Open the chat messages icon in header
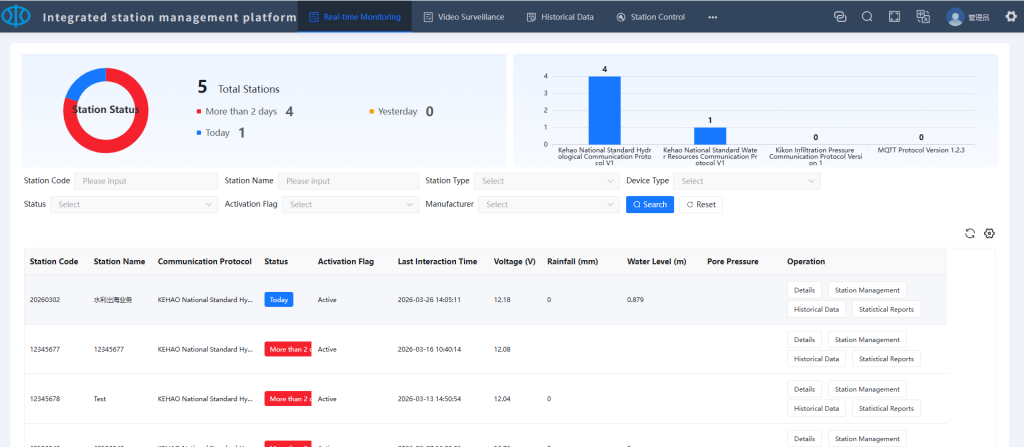The image size is (1024, 447). pos(840,17)
